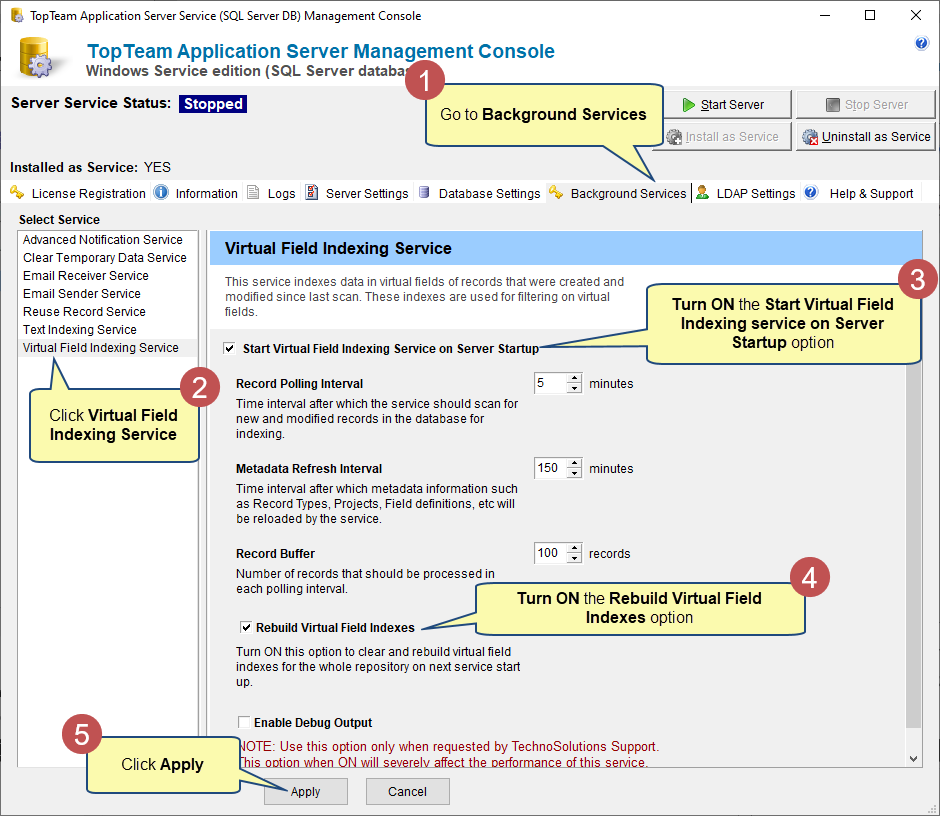The width and height of the screenshot is (940, 816).
Task: Click the Apply button
Action: click(x=306, y=791)
